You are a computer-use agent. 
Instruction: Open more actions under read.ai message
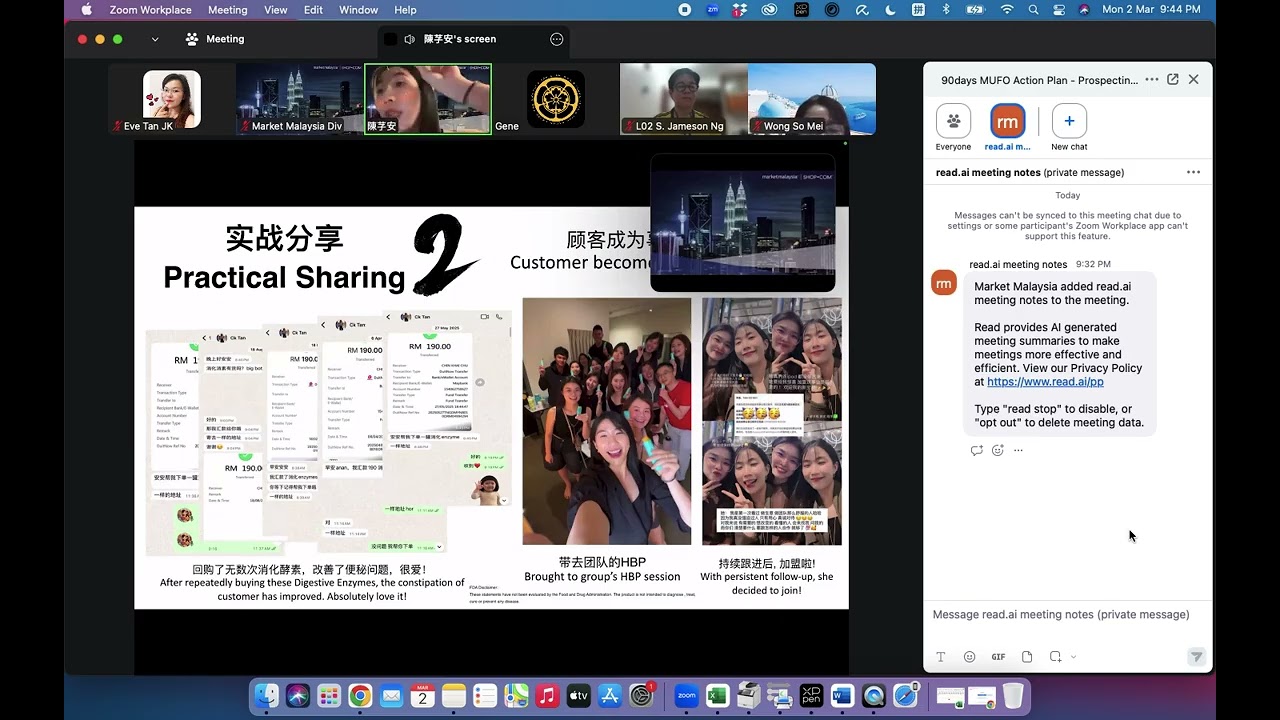pyautogui.click(x=1018, y=450)
